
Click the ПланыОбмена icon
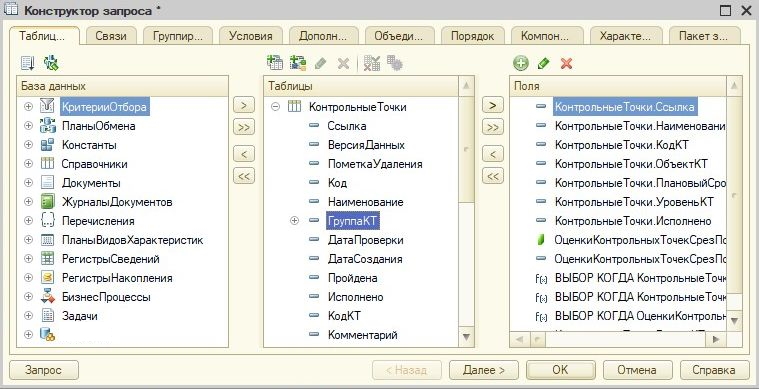point(47,125)
